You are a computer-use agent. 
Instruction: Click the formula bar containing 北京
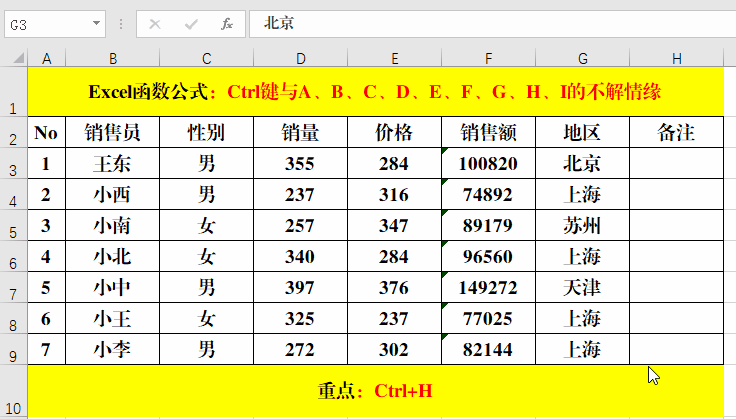pos(492,24)
